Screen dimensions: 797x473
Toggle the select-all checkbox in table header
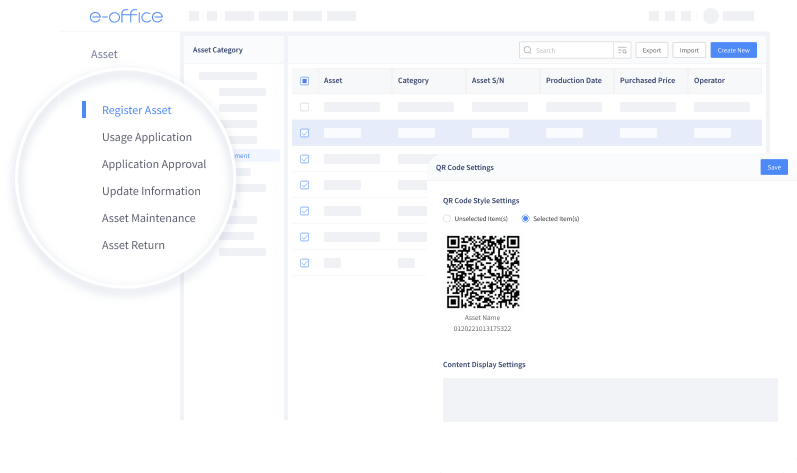(304, 81)
